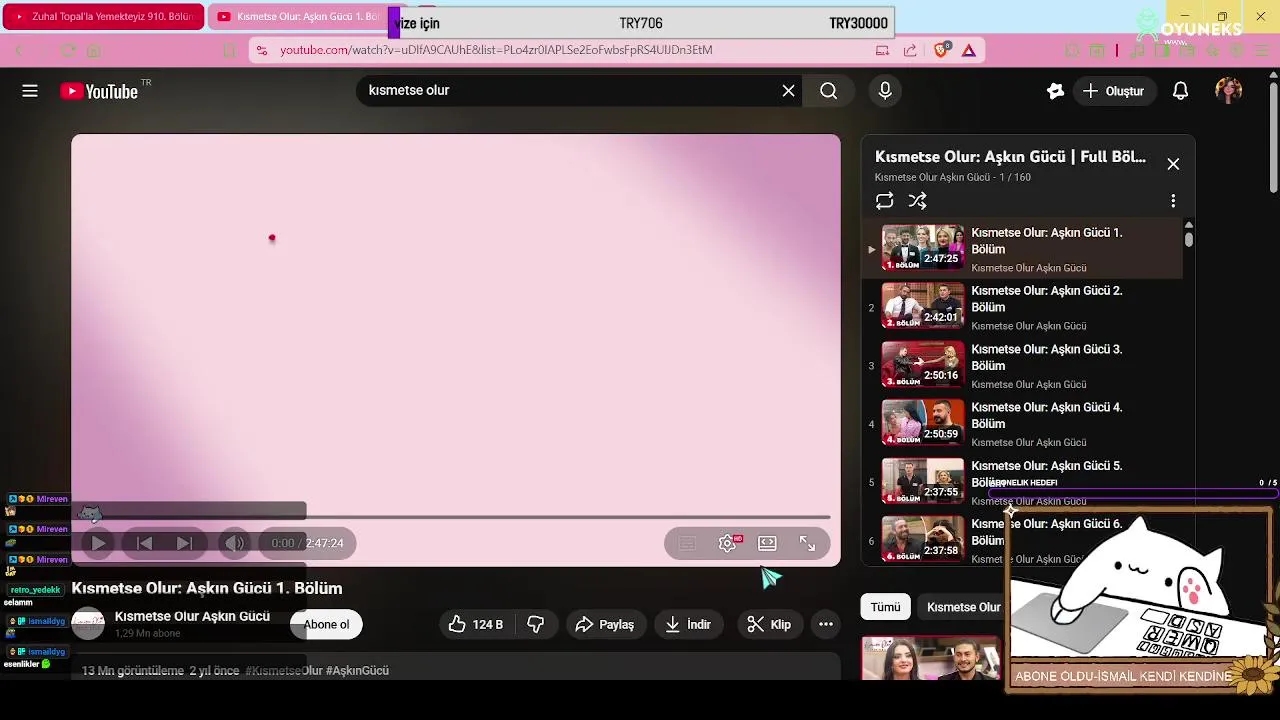The height and width of the screenshot is (720, 1280).
Task: Open the account avatar menu
Action: [1228, 91]
